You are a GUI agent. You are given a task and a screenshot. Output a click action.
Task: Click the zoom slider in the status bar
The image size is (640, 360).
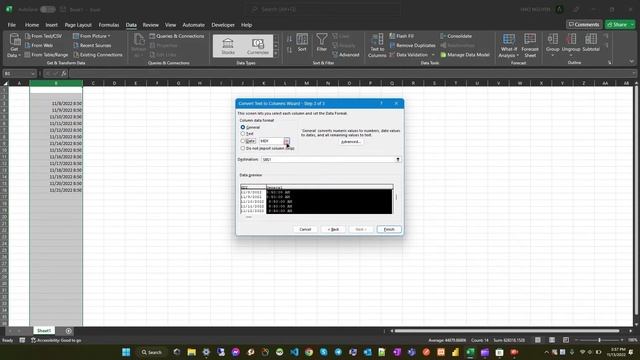(x=599, y=340)
